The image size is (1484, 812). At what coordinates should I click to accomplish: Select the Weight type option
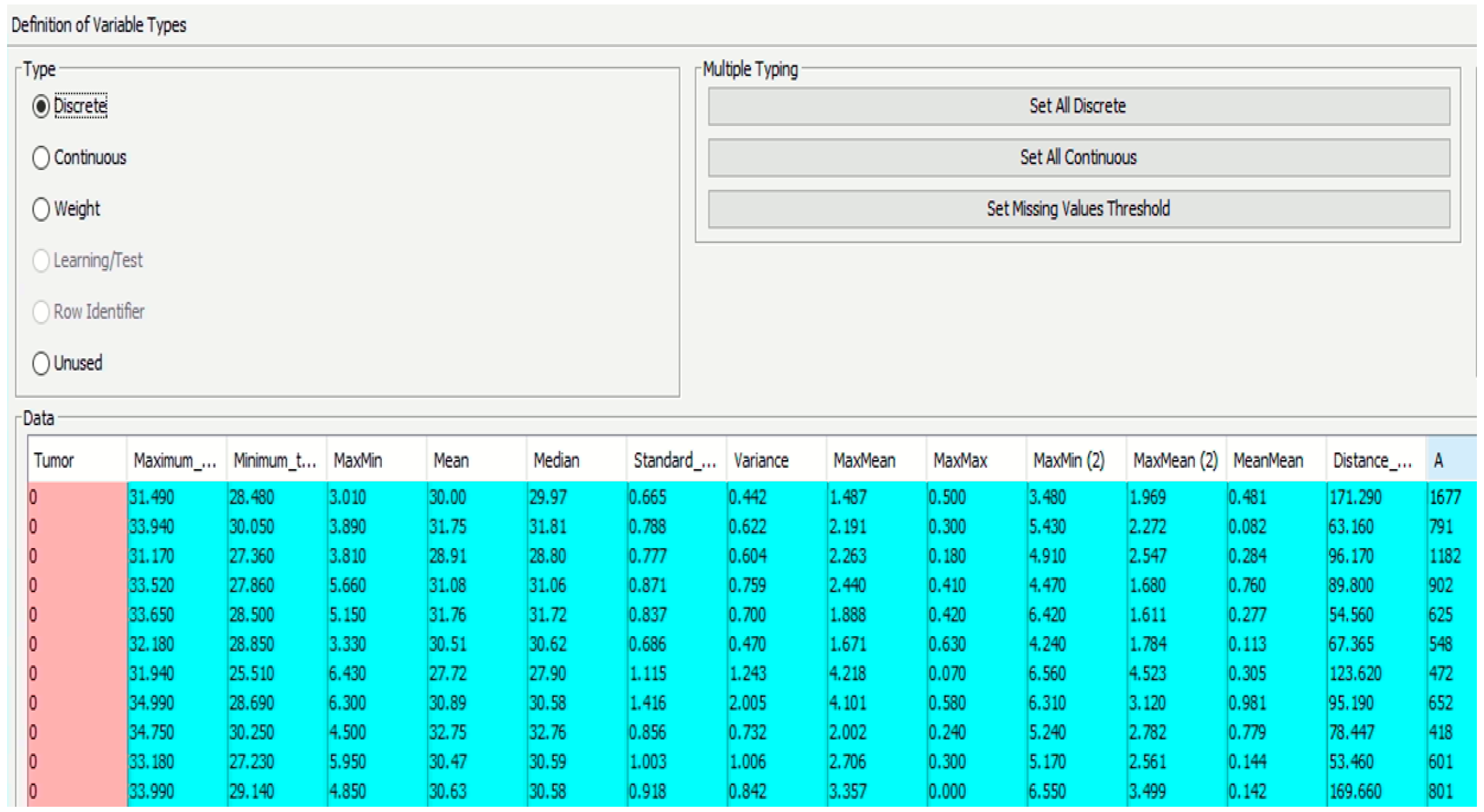41,209
